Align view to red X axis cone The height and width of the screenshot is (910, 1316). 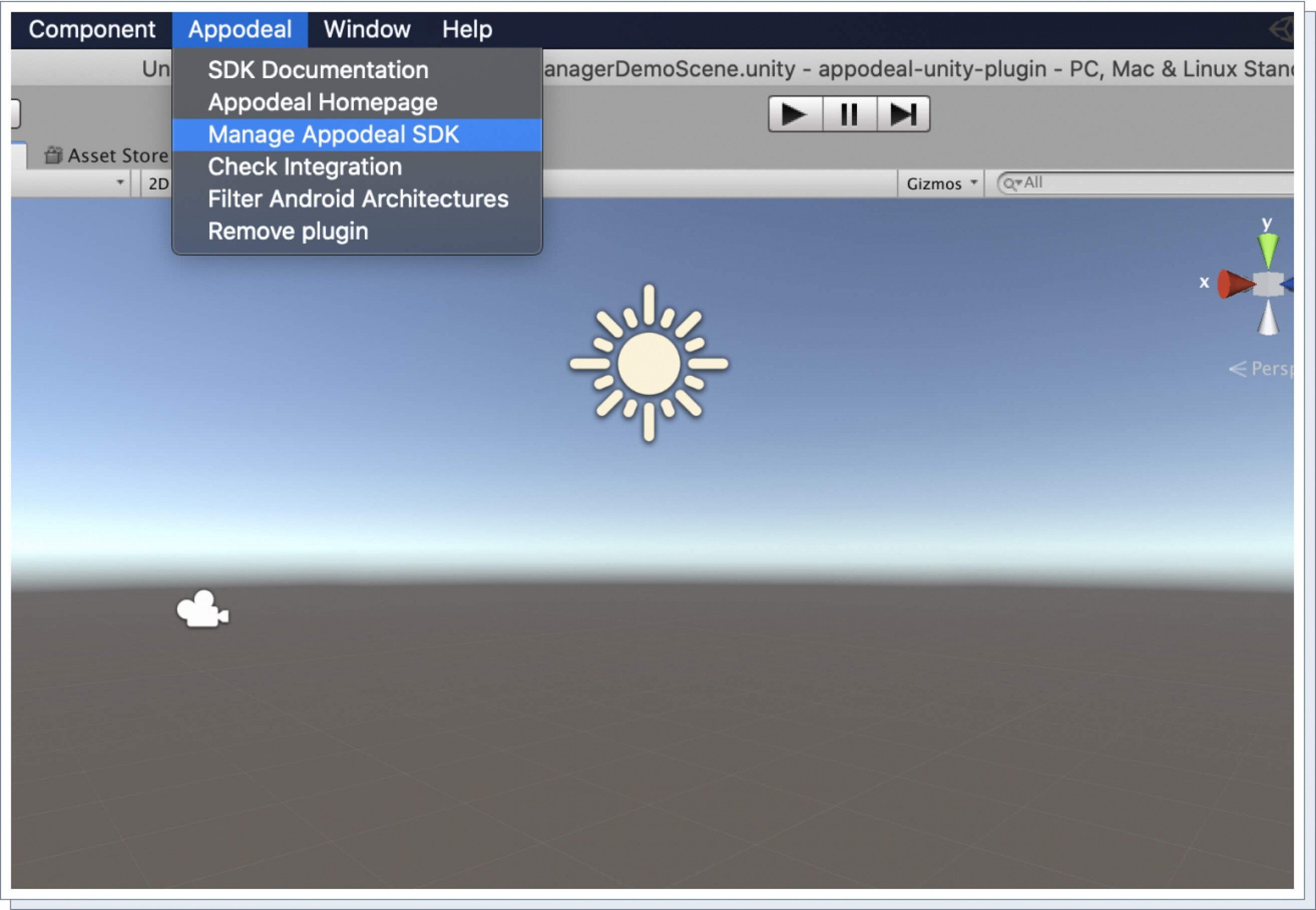click(x=1236, y=284)
